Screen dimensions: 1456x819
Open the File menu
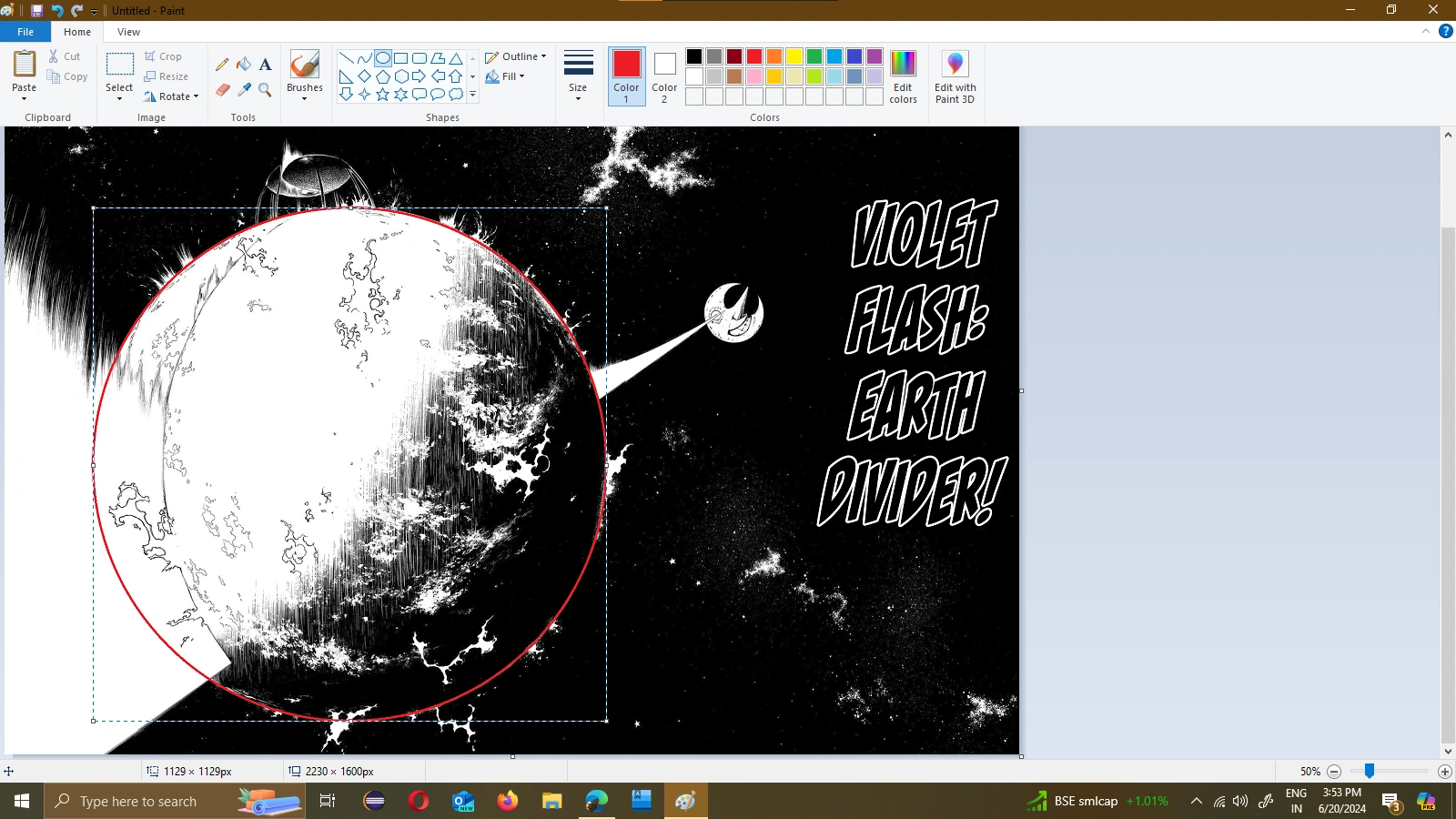[x=25, y=32]
